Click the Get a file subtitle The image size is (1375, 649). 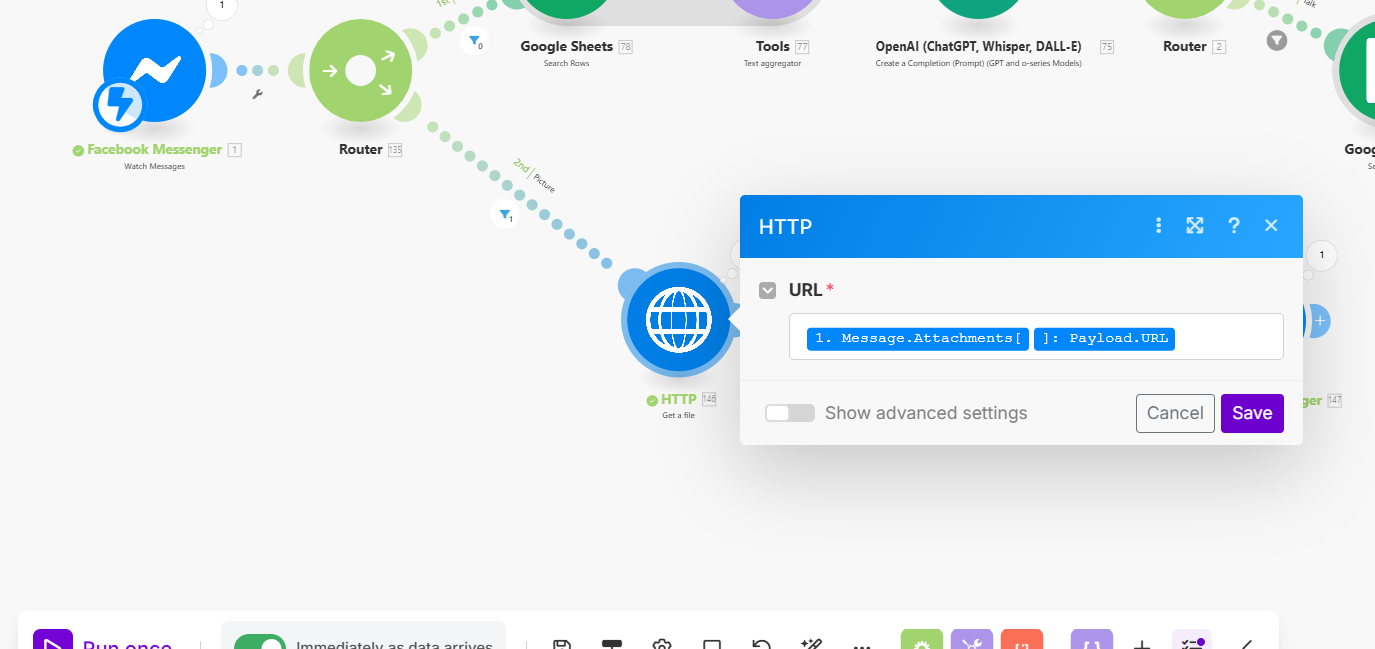pyautogui.click(x=678, y=415)
